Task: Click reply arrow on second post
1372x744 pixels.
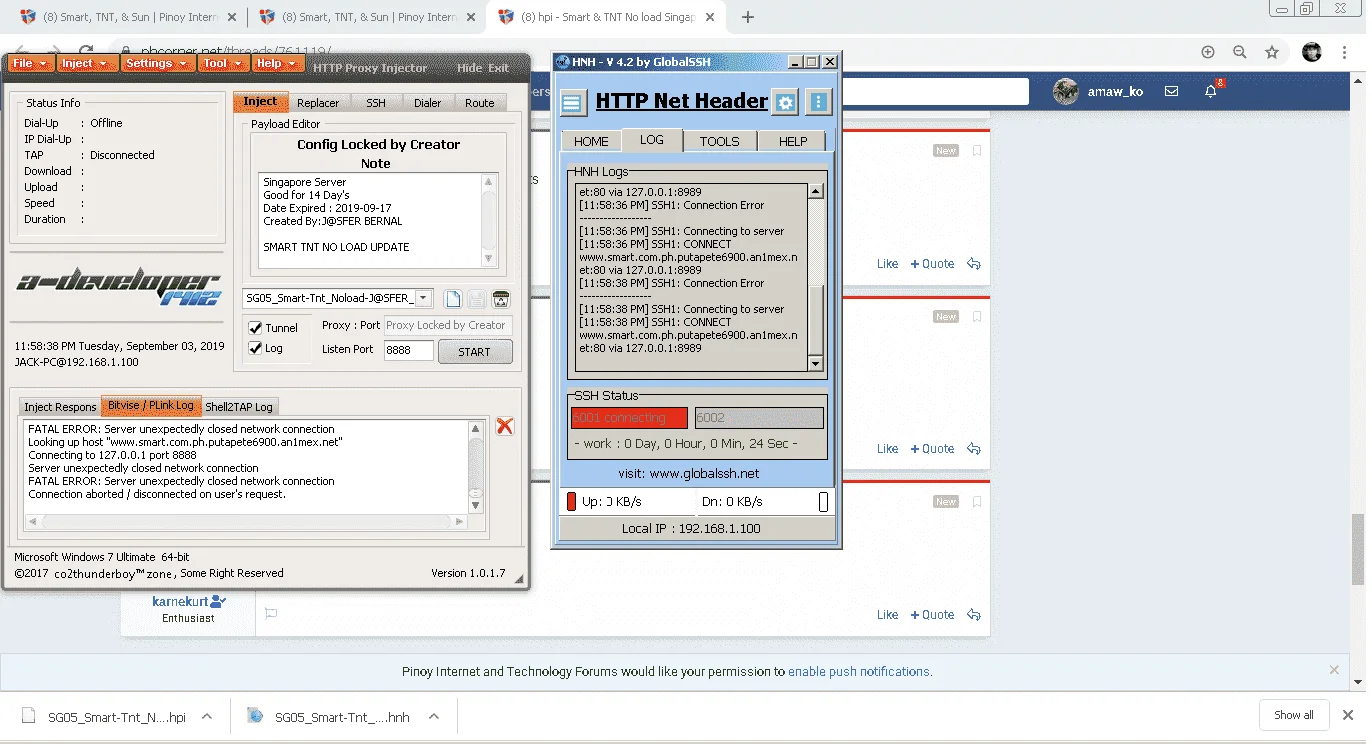Action: click(x=973, y=449)
